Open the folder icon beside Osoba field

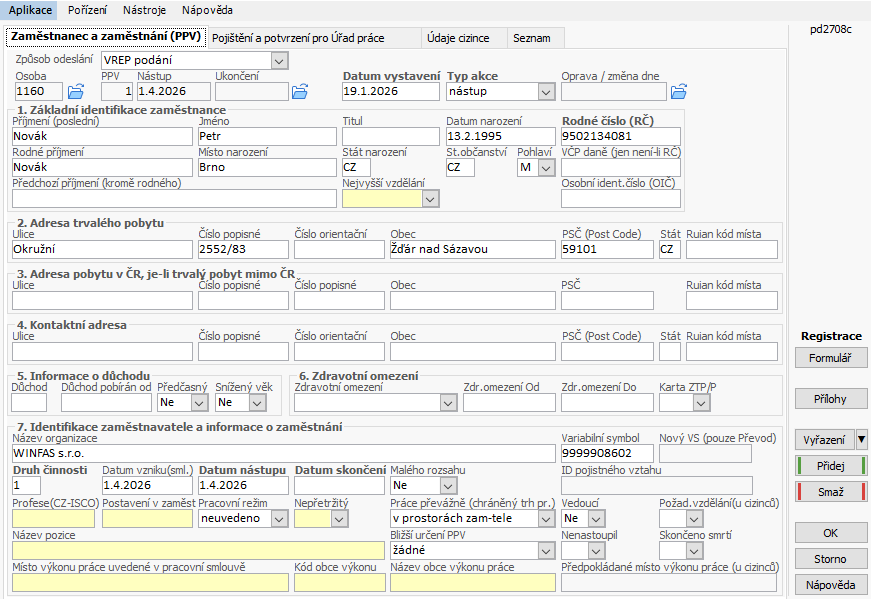click(x=76, y=92)
